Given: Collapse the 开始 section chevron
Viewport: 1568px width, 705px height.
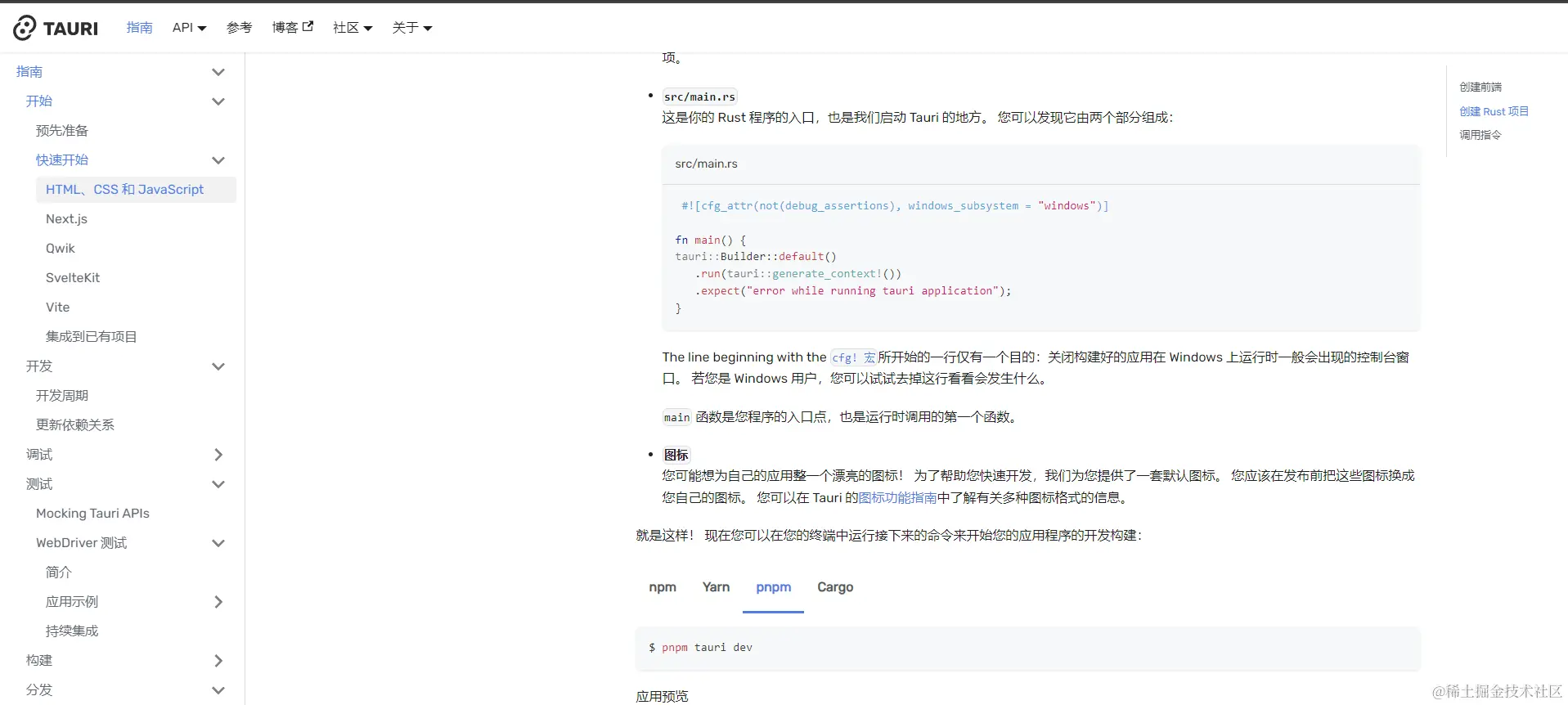Looking at the screenshot, I should coord(218,101).
